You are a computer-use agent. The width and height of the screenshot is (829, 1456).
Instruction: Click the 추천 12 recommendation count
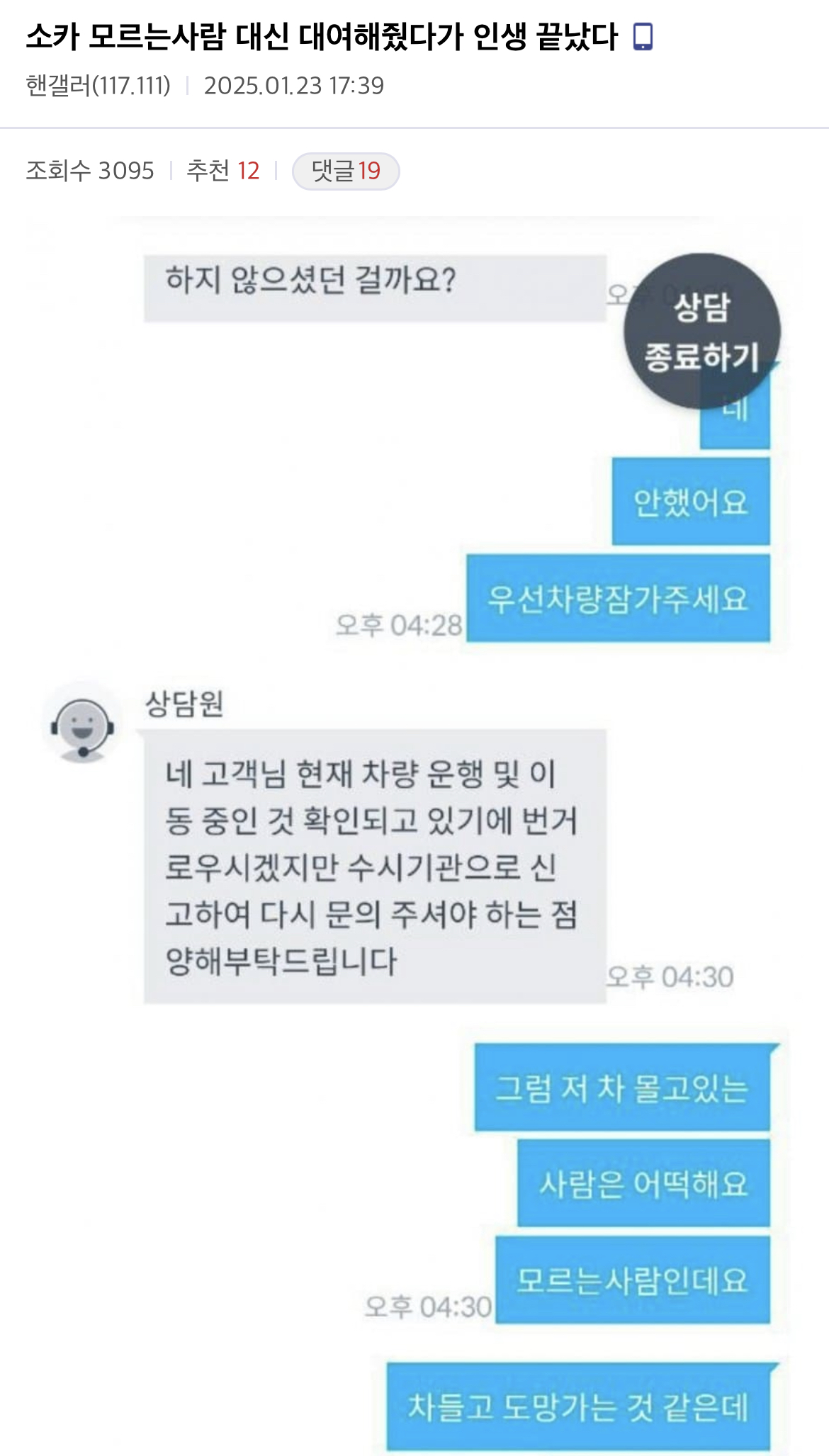pyautogui.click(x=223, y=171)
